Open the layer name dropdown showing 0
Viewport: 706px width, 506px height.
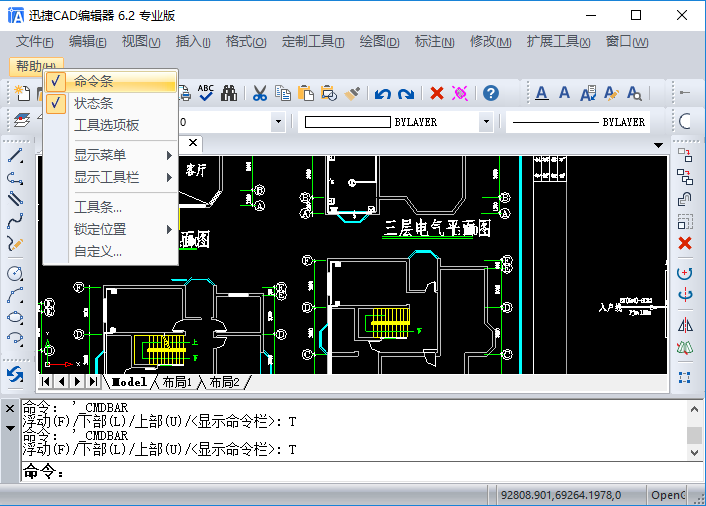(x=278, y=122)
